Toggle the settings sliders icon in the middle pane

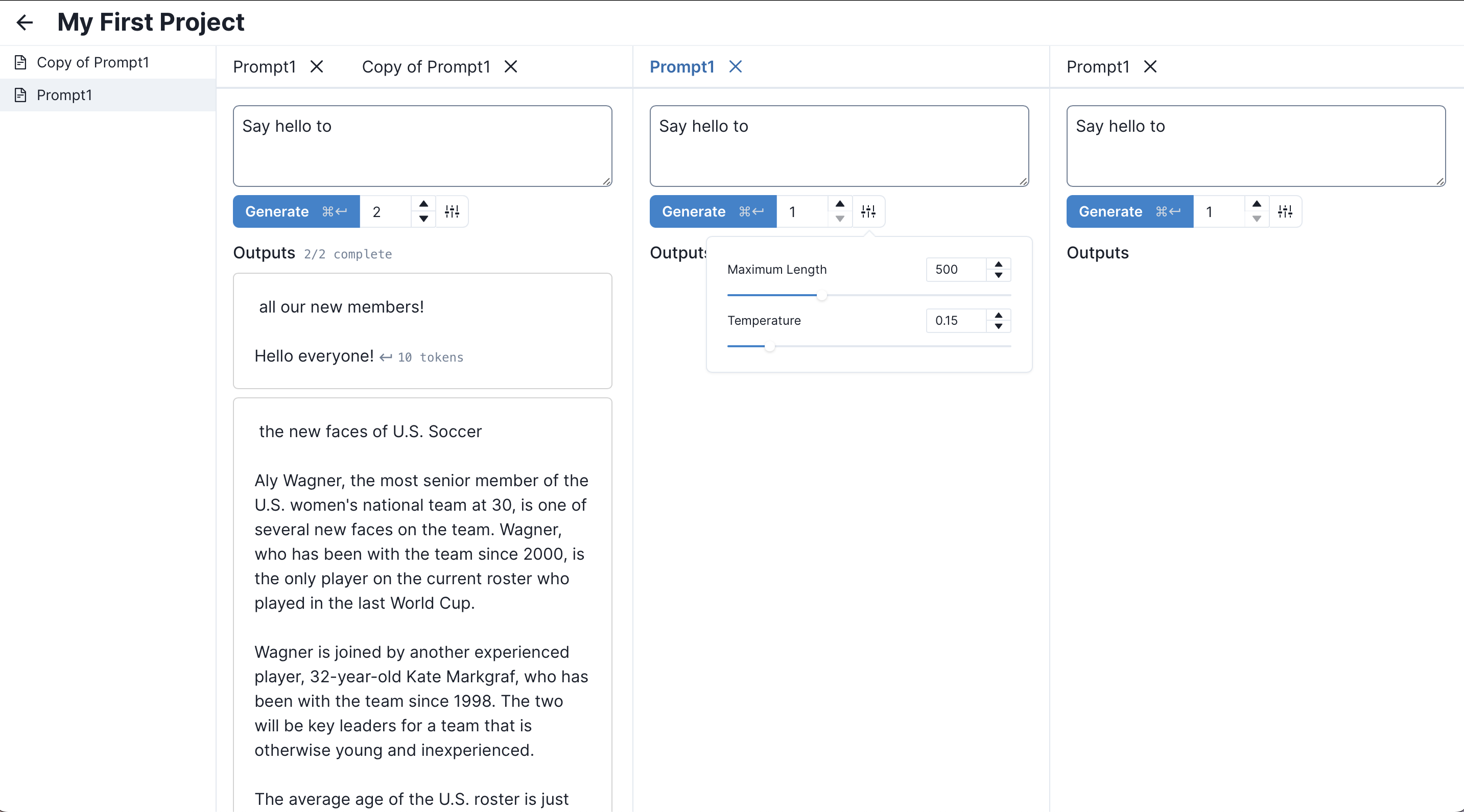pos(868,211)
